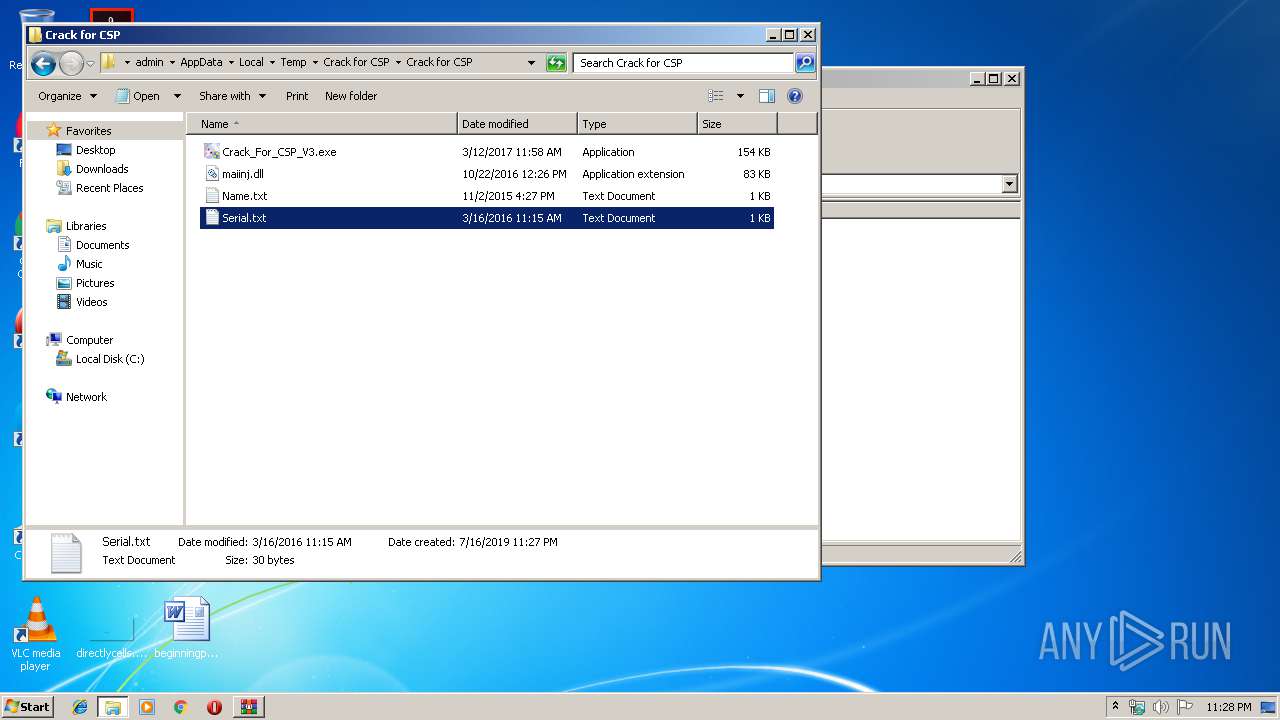The image size is (1280, 720).
Task: Click the maiinj.dll file name
Action: [243, 174]
